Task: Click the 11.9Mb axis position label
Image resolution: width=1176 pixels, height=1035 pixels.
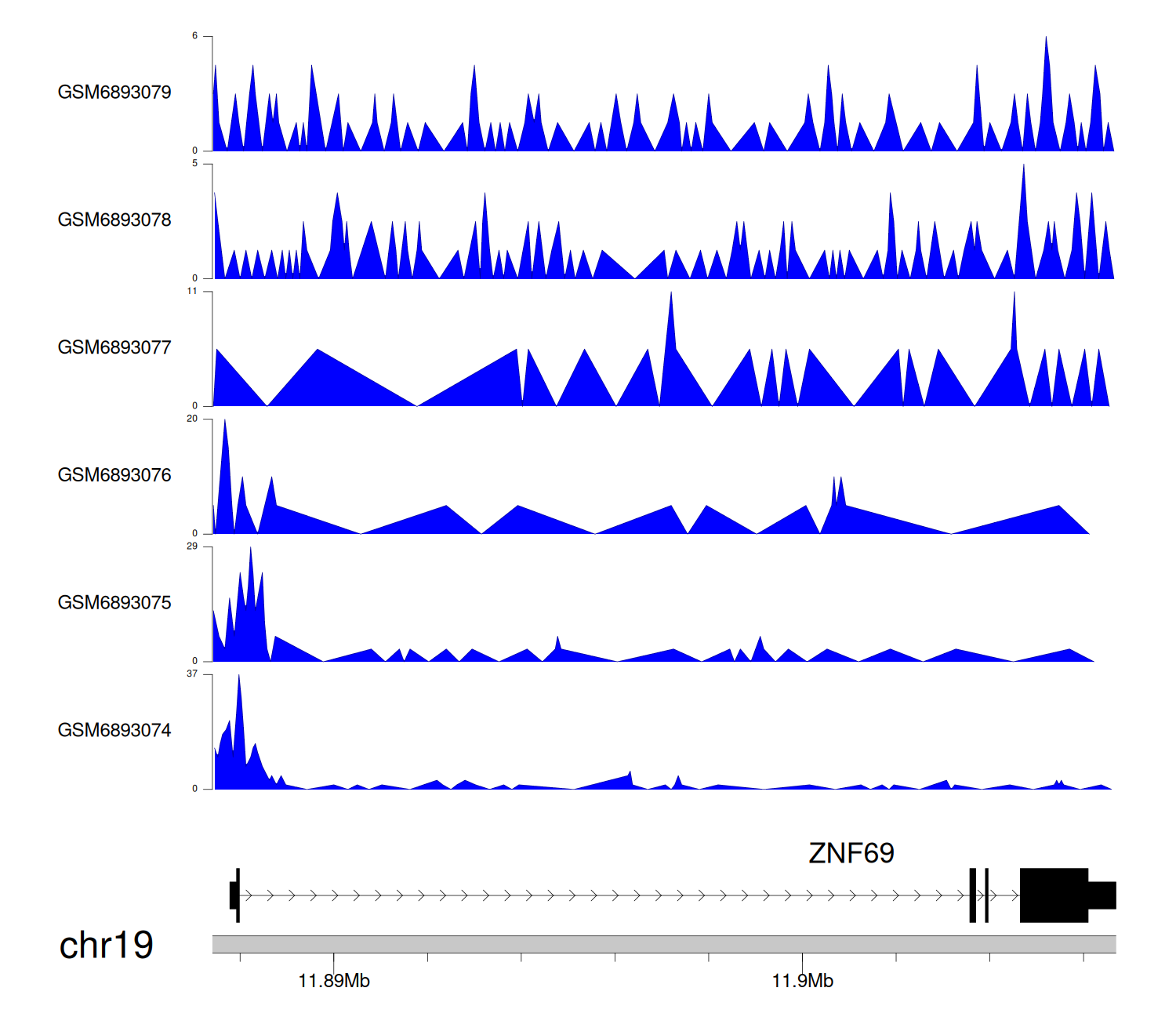Action: 802,981
